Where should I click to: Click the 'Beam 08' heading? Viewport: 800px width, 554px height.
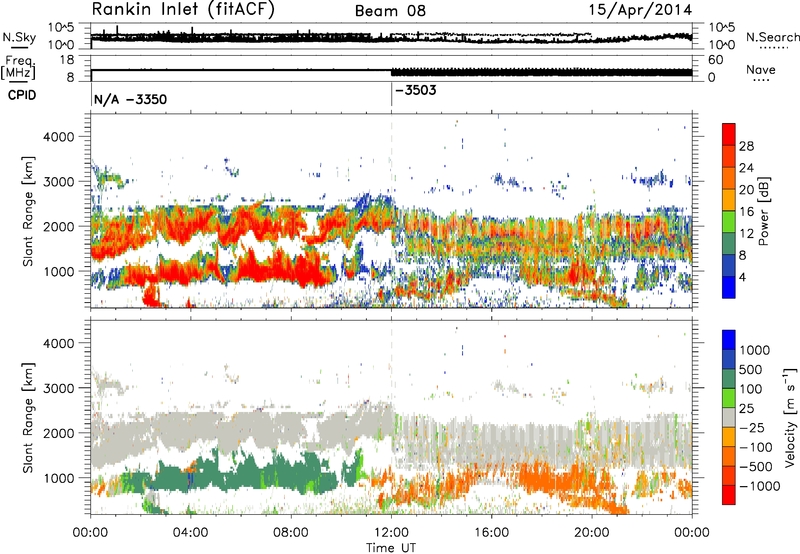[x=390, y=11]
